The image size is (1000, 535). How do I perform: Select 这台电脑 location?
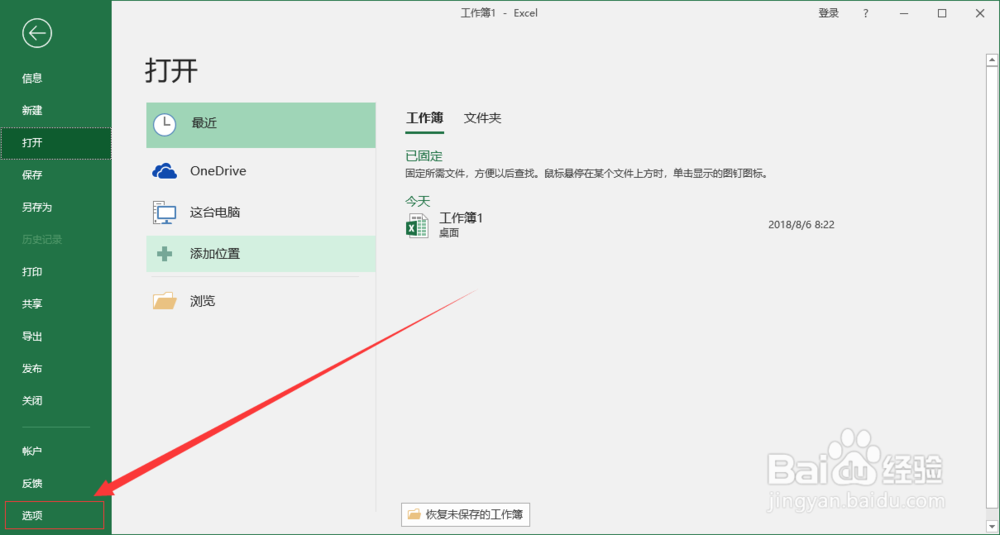coord(261,212)
